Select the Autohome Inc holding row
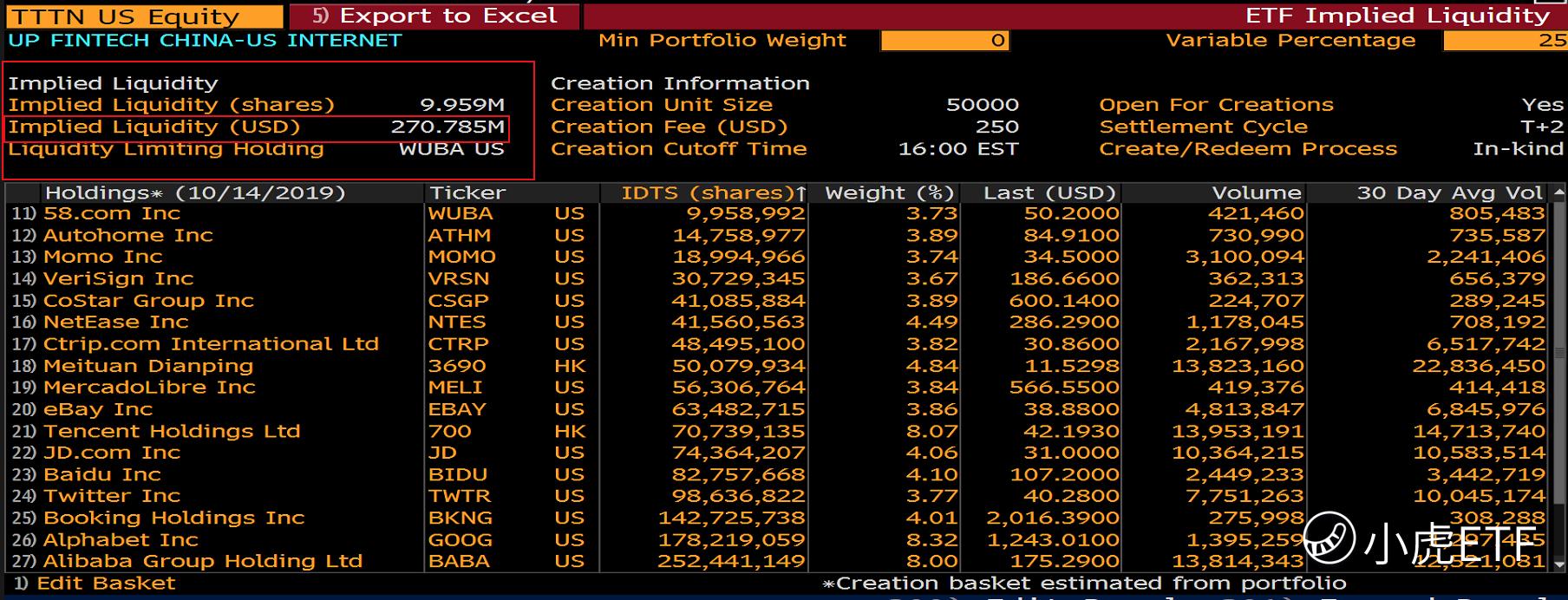 tap(777, 235)
